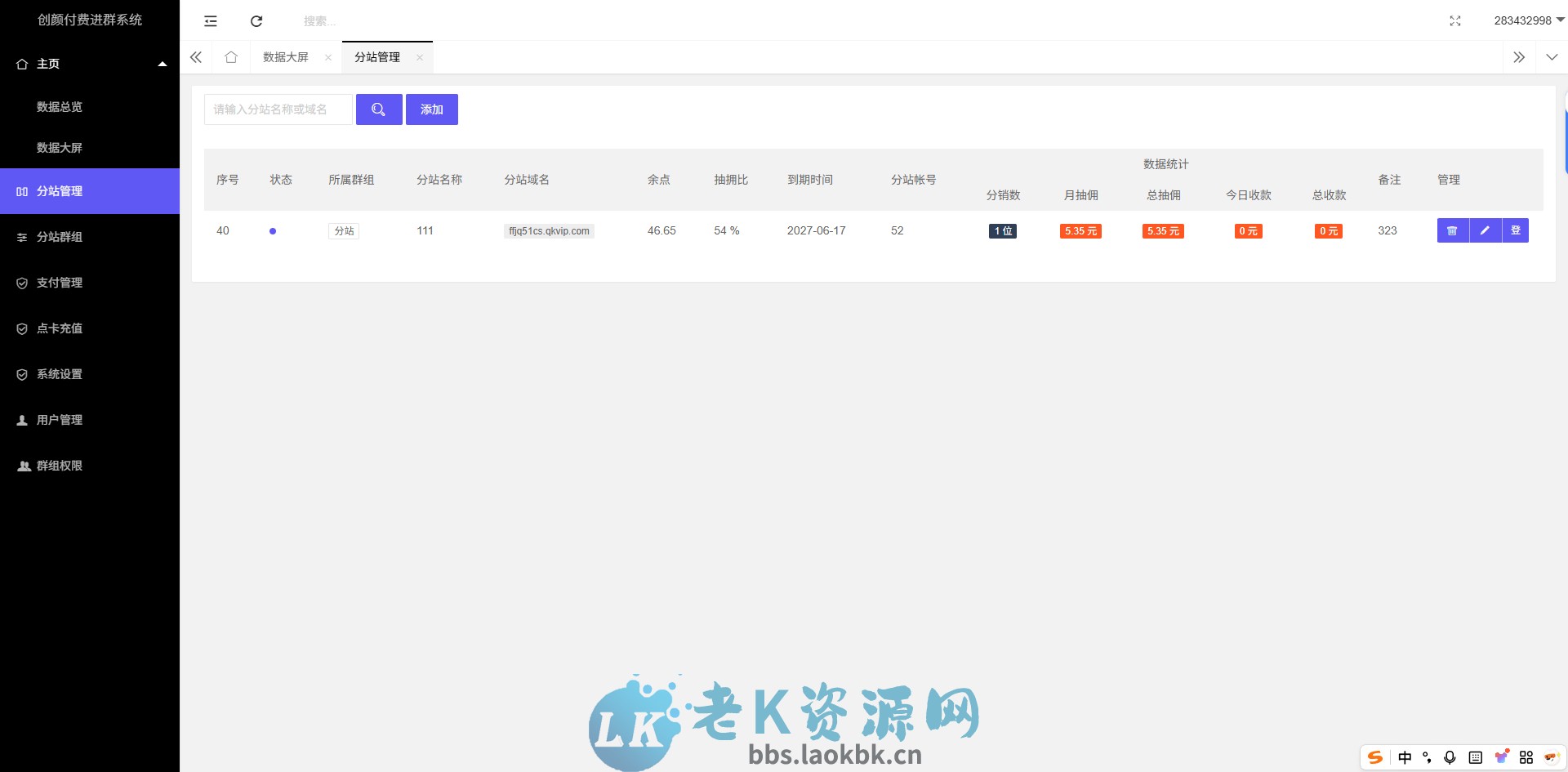Open 用户管理 in the sidebar
Viewport: 1568px width, 772px height.
pyautogui.click(x=57, y=420)
